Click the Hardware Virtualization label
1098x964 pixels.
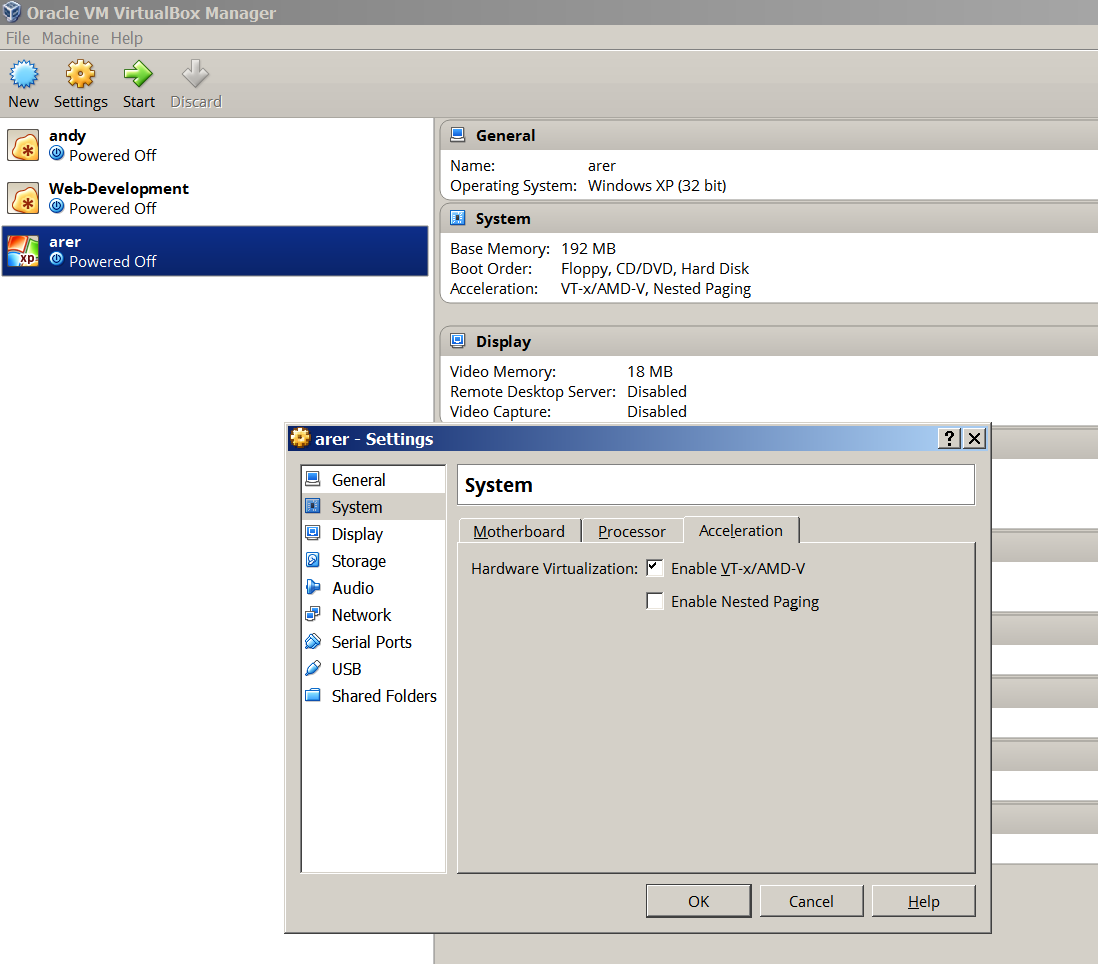(554, 568)
